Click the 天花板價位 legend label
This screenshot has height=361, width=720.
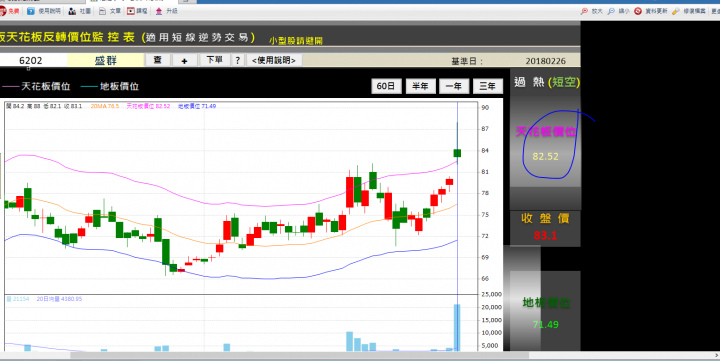click(46, 86)
